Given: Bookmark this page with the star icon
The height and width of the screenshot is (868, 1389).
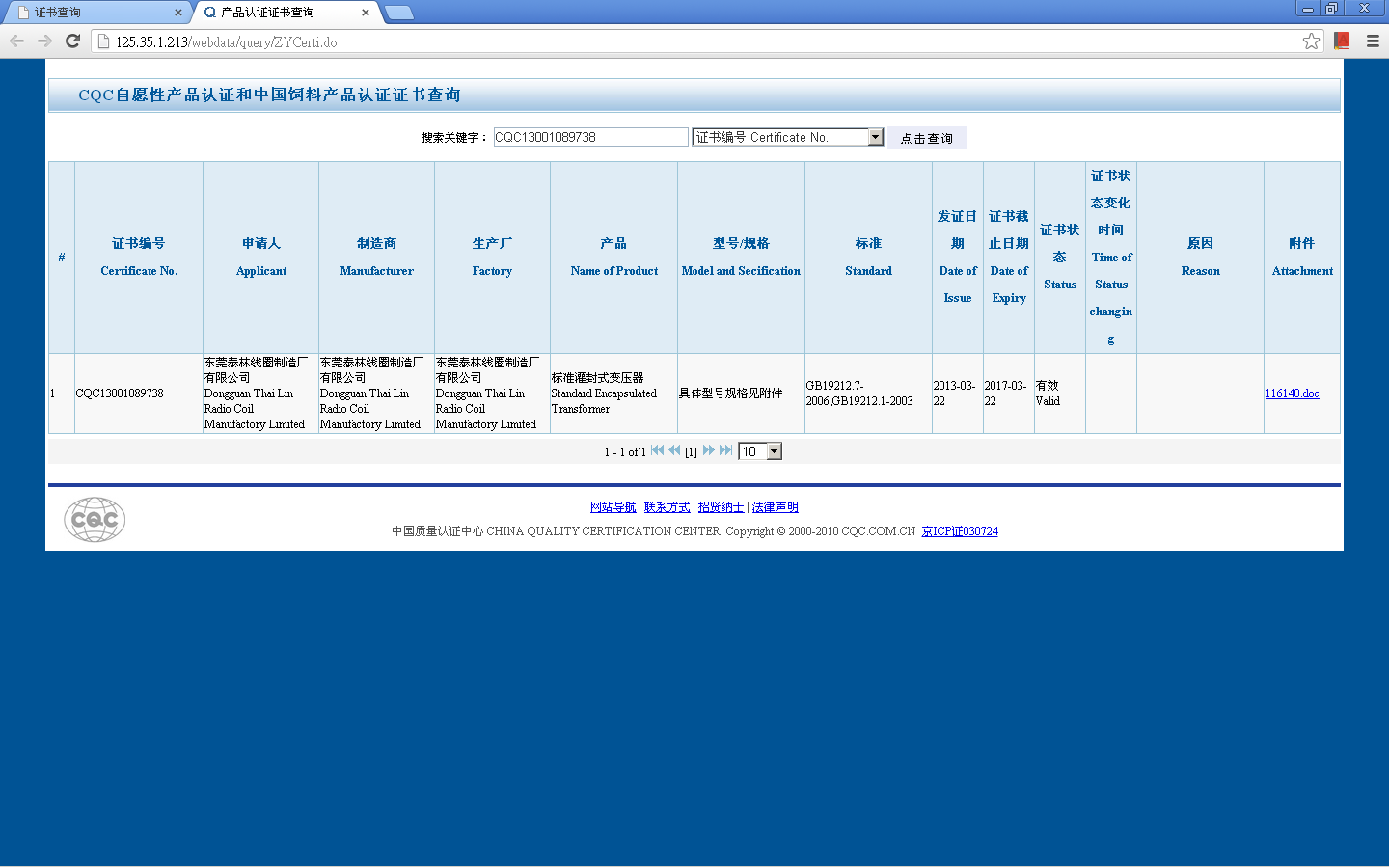Looking at the screenshot, I should click(1311, 41).
